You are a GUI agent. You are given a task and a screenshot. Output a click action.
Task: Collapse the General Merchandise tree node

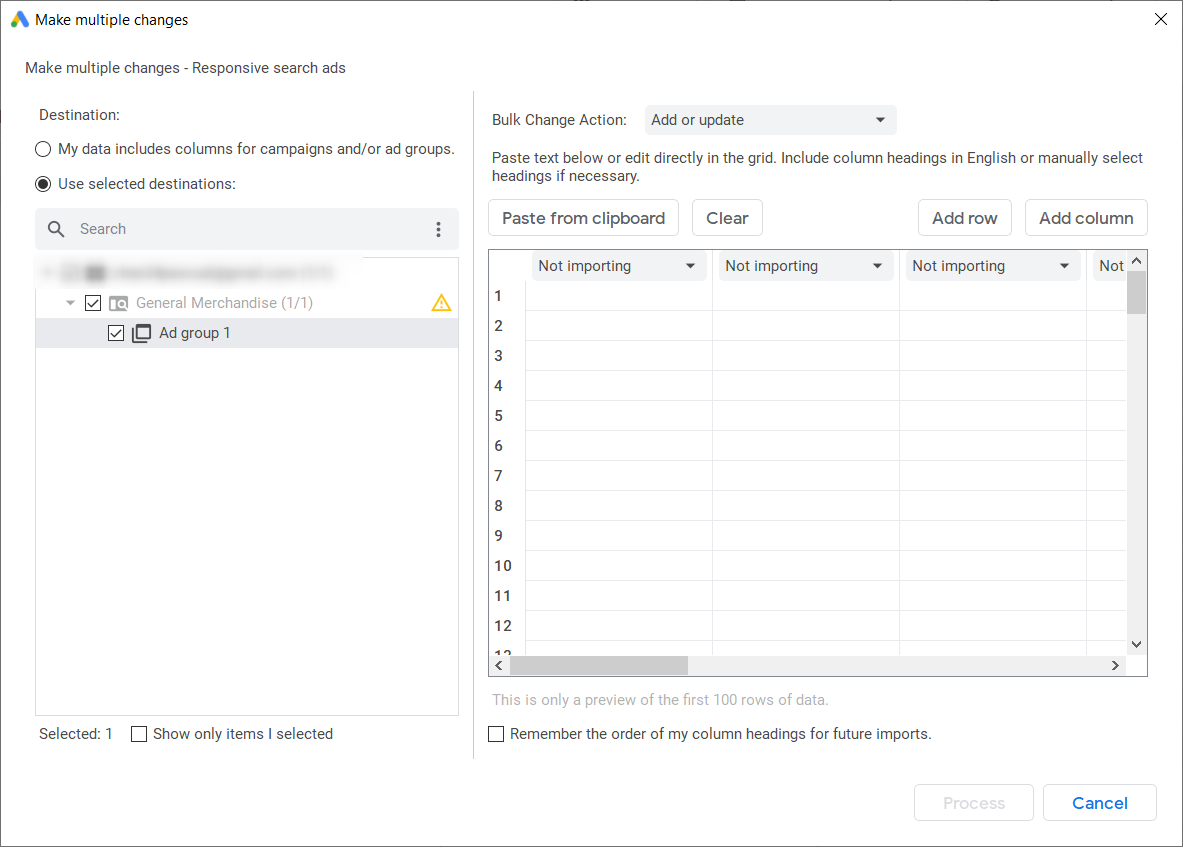click(70, 303)
